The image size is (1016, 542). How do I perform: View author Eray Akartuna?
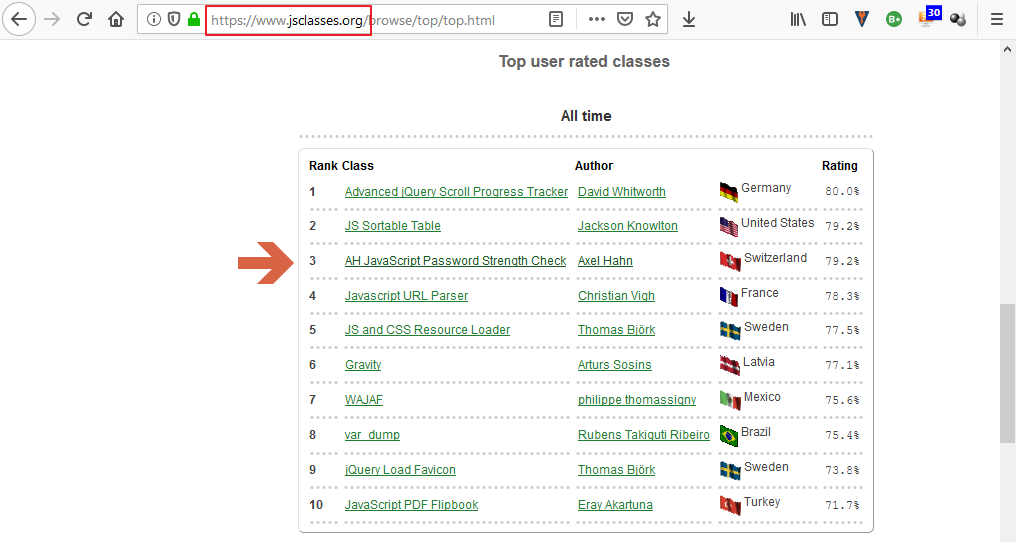(616, 505)
